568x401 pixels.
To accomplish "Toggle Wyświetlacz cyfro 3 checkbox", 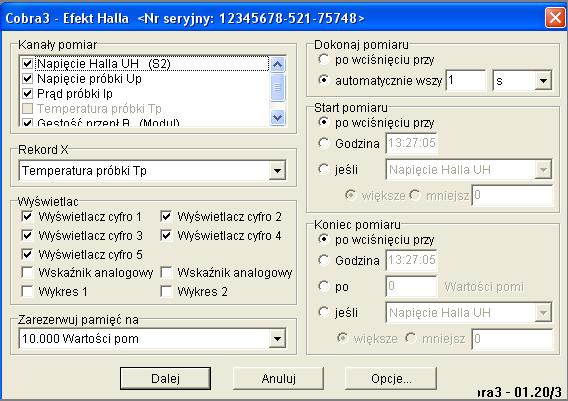I will (x=28, y=235).
